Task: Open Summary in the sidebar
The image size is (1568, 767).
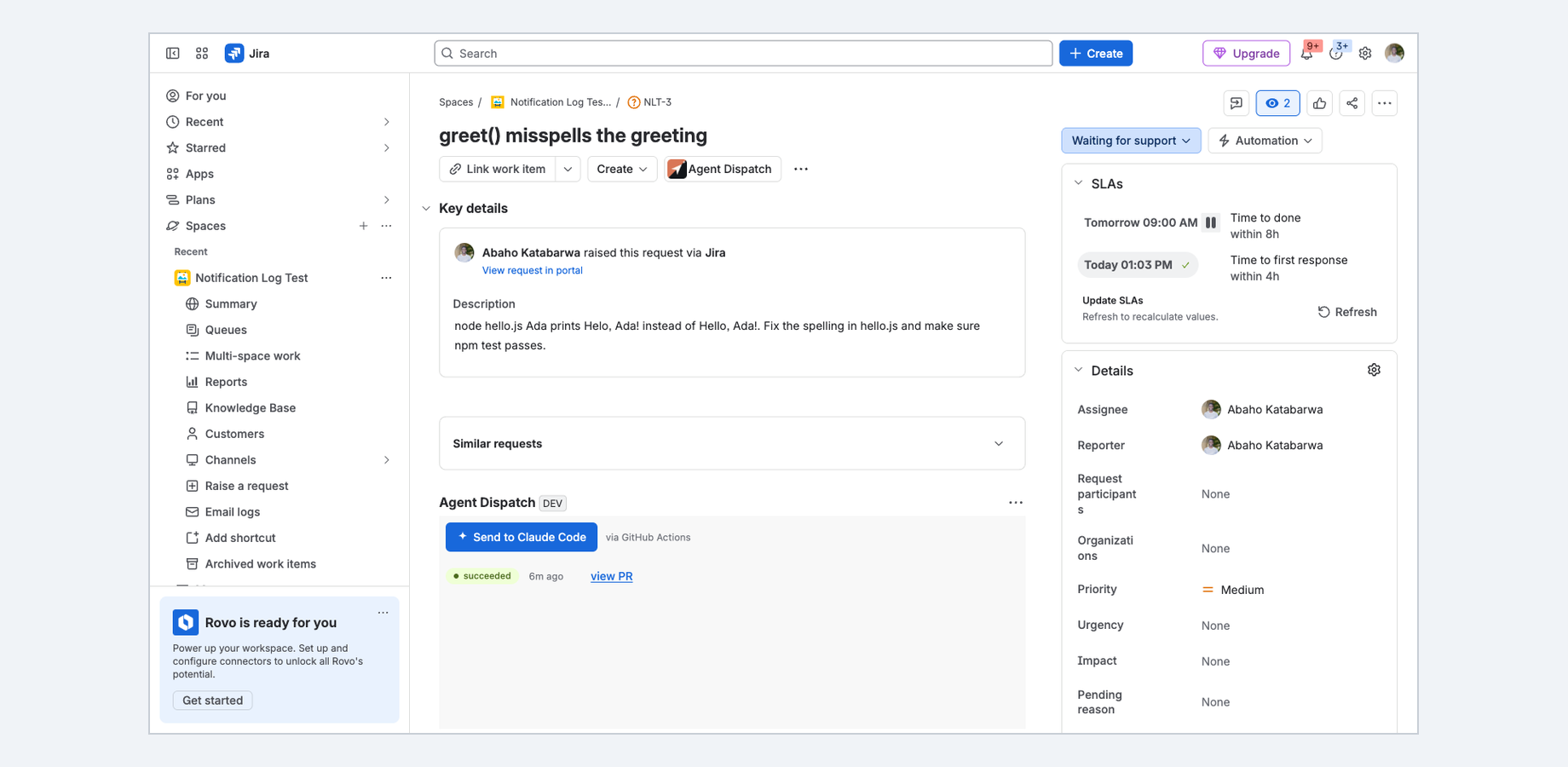Action: point(231,304)
